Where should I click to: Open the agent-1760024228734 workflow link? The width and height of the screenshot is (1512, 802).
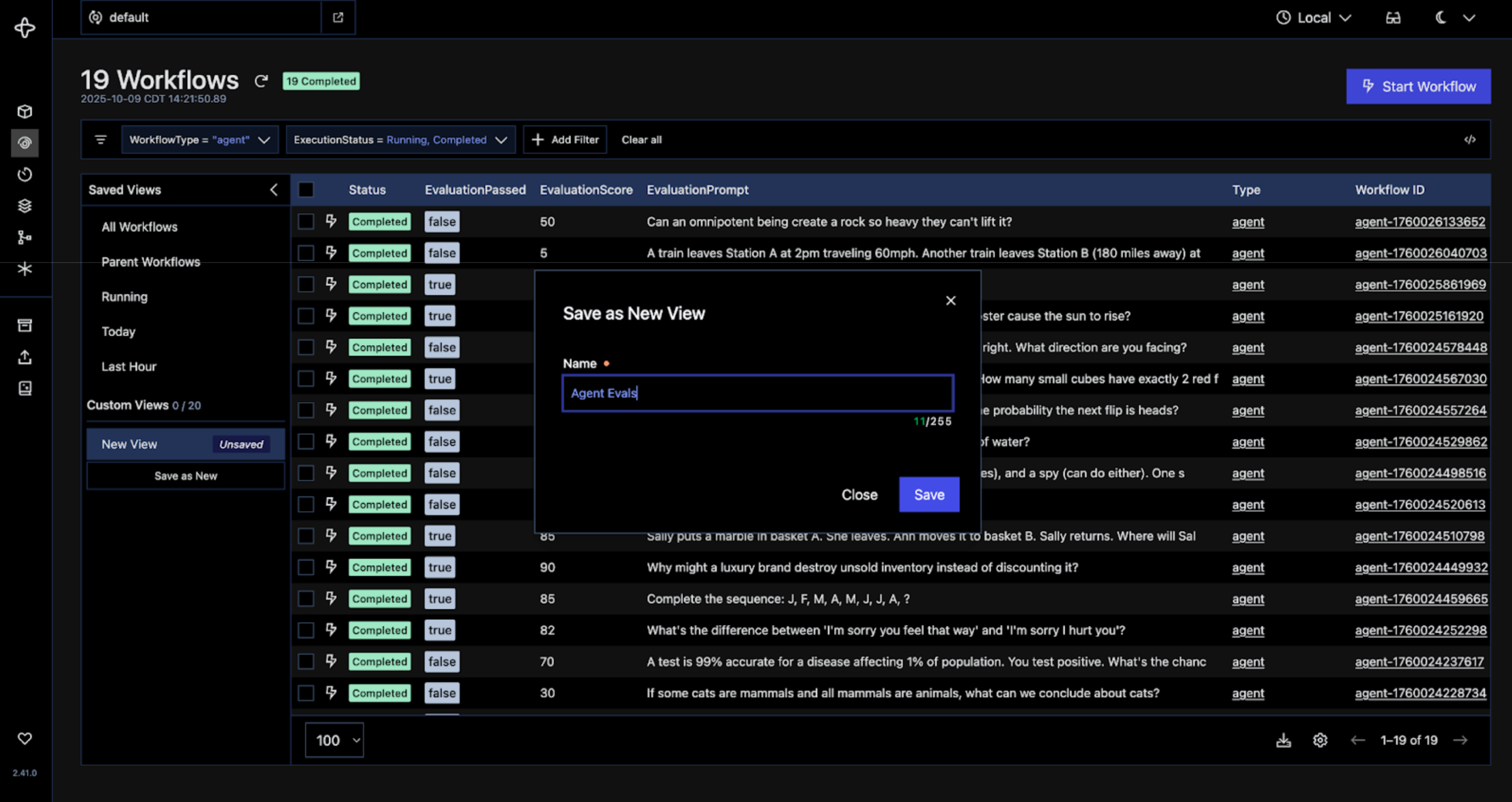pyautogui.click(x=1421, y=694)
